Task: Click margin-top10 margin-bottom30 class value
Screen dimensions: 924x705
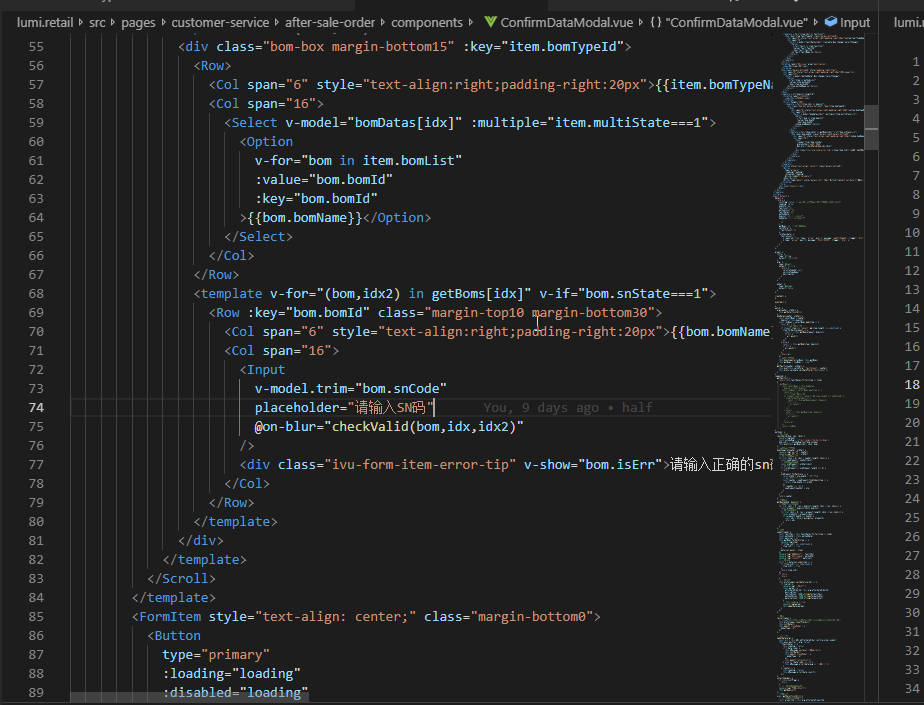Action: point(539,312)
